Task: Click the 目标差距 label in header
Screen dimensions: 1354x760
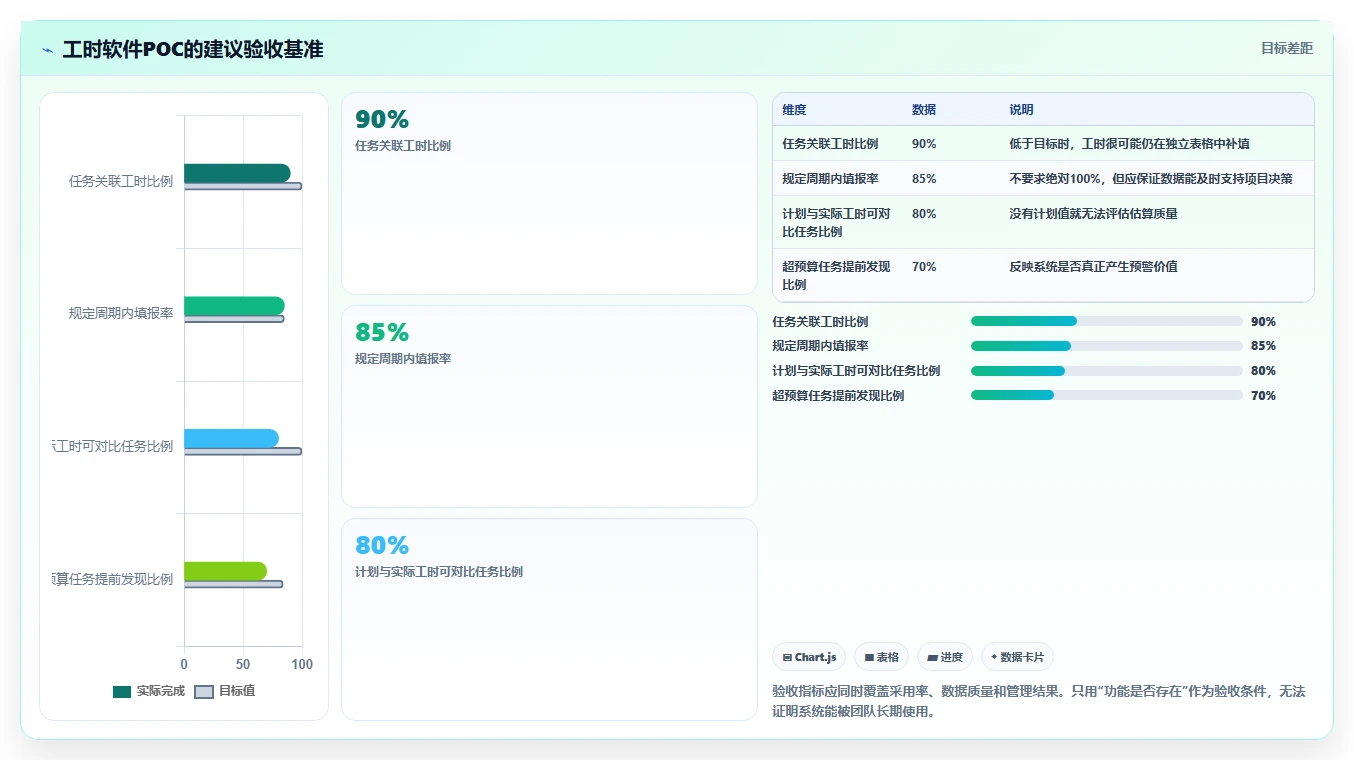Action: point(1286,48)
